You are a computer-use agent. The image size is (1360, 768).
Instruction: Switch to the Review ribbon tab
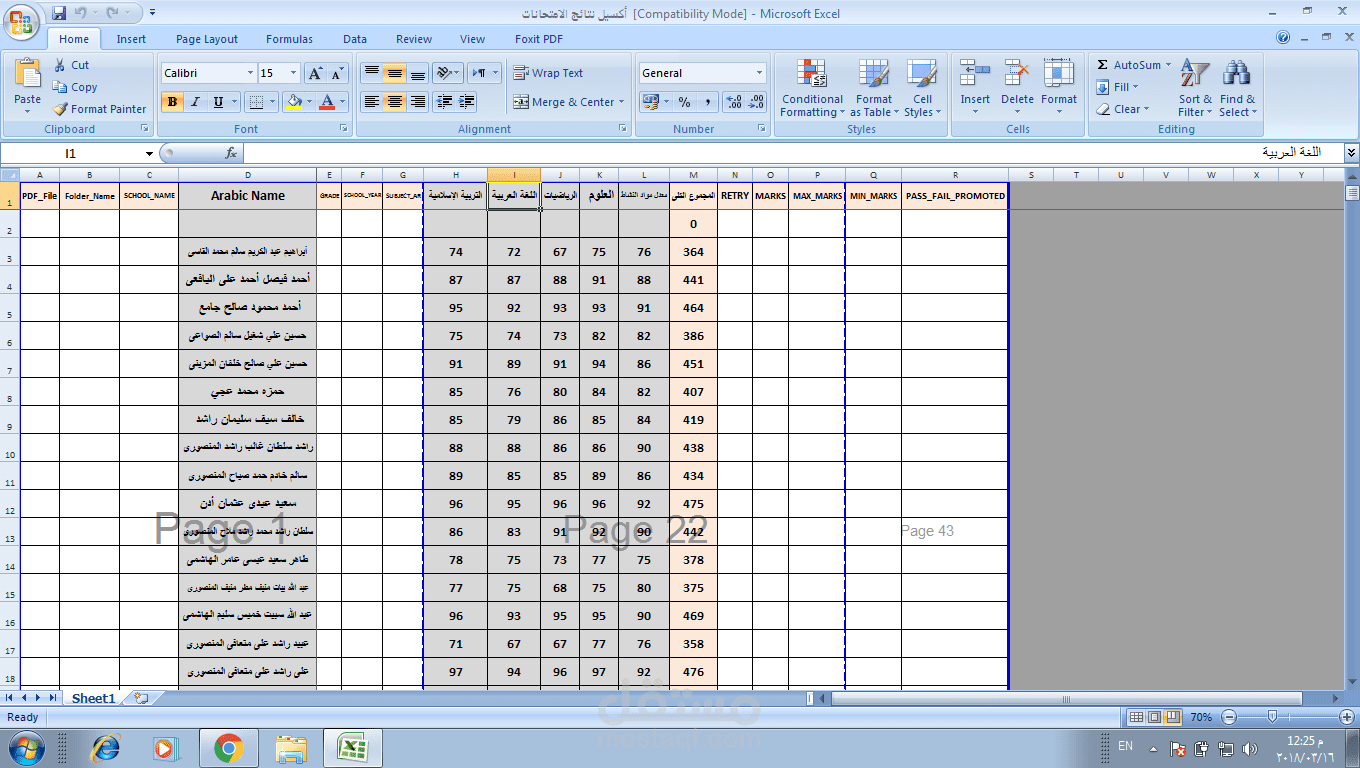click(414, 39)
